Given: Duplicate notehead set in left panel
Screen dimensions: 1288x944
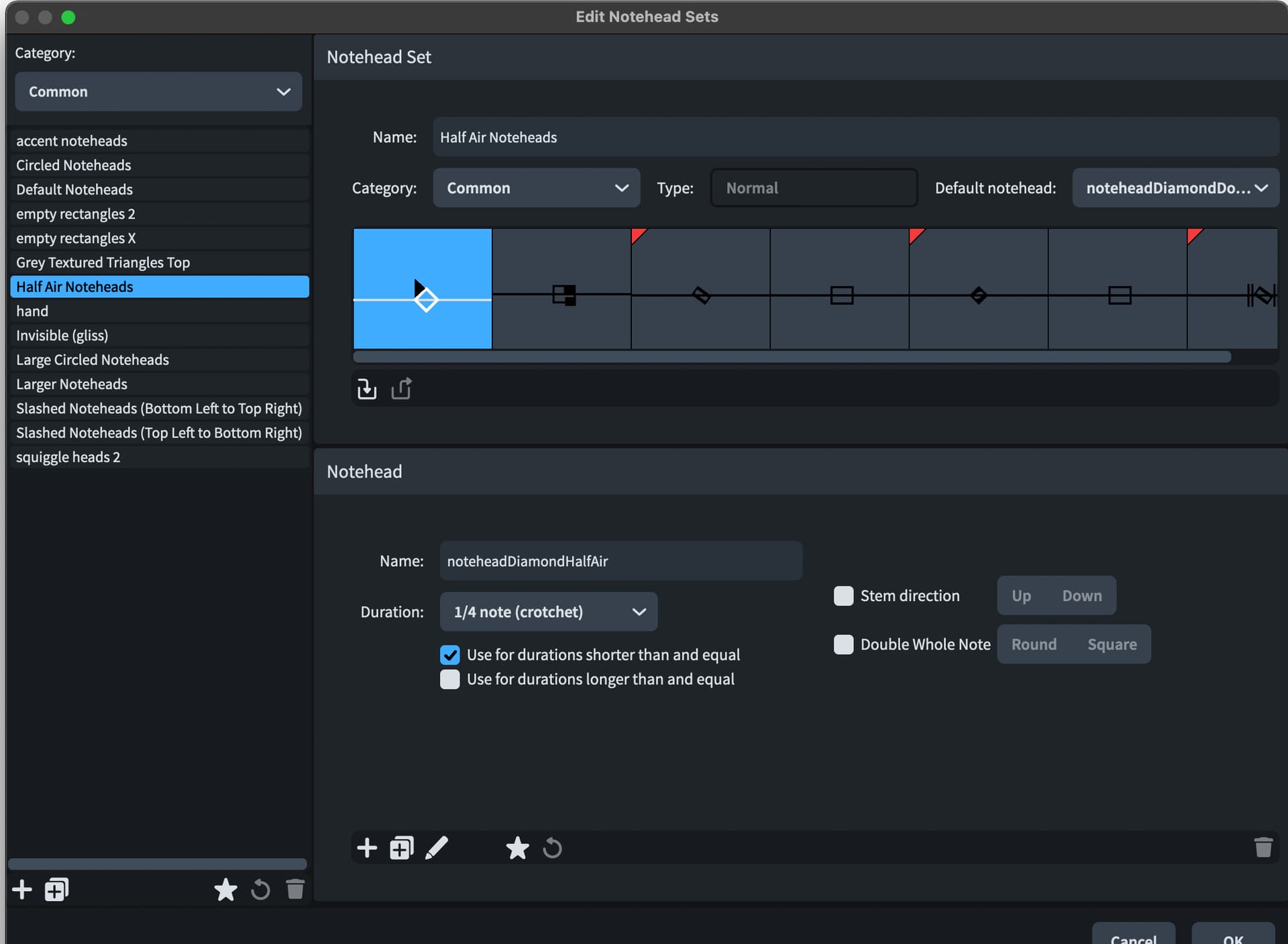Looking at the screenshot, I should click(56, 890).
